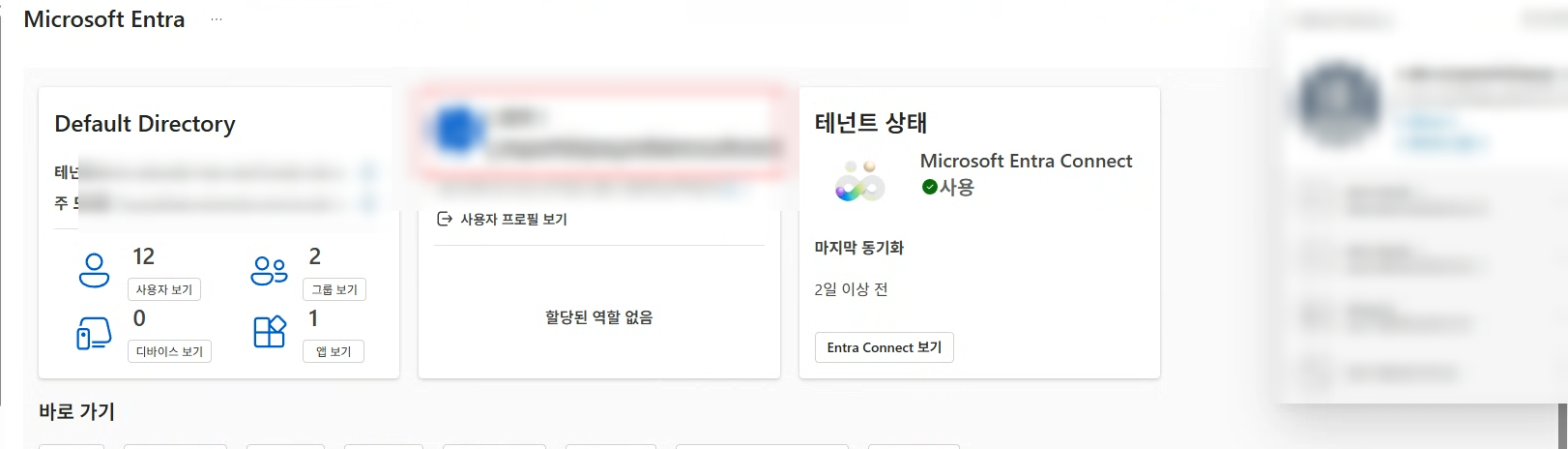Viewport: 1568px width, 449px height.
Task: Click the devices icon next to 0
Action: (94, 333)
